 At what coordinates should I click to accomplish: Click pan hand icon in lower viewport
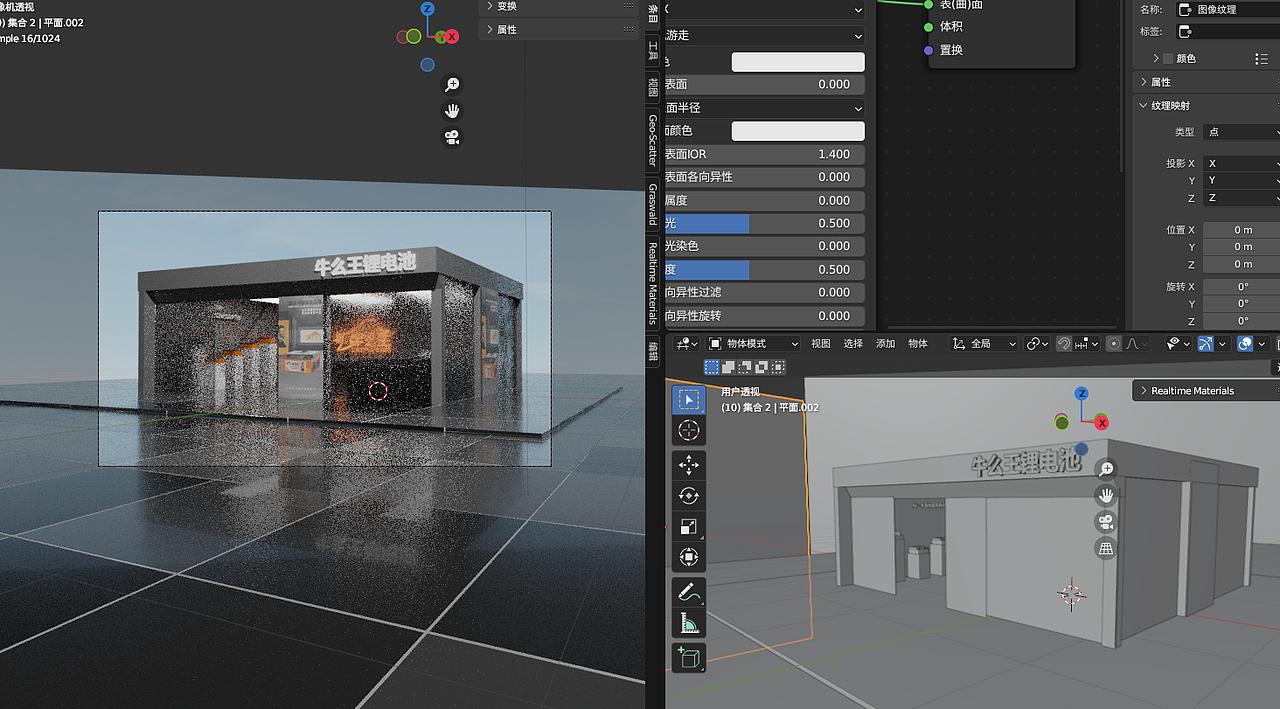point(1106,495)
